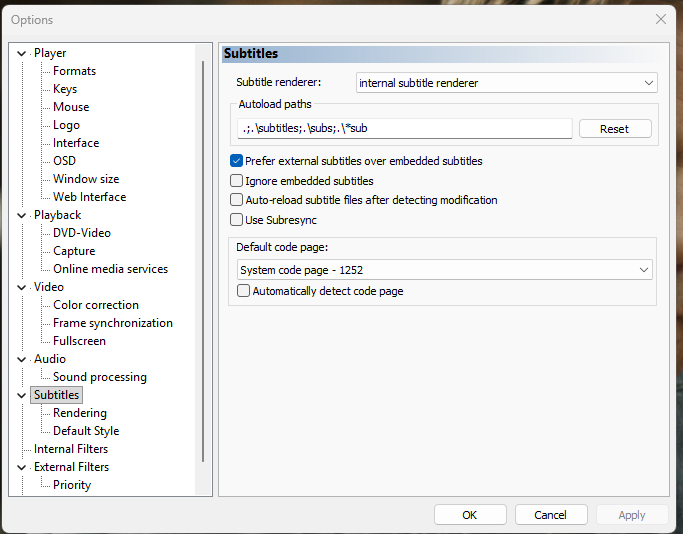Open the Keys settings page
Viewport: 683px width, 534px height.
point(65,89)
